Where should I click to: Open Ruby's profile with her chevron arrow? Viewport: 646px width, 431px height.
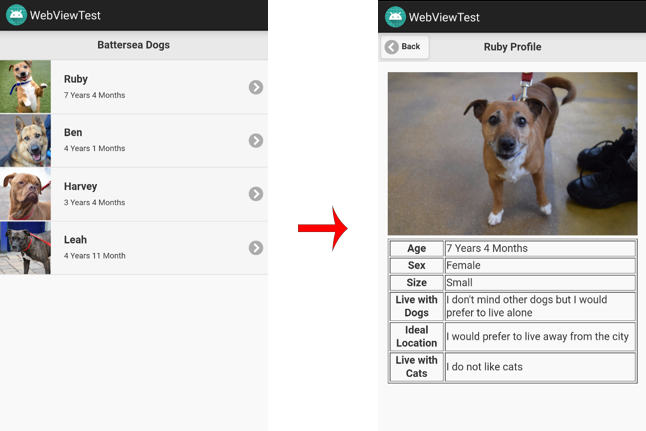point(256,87)
